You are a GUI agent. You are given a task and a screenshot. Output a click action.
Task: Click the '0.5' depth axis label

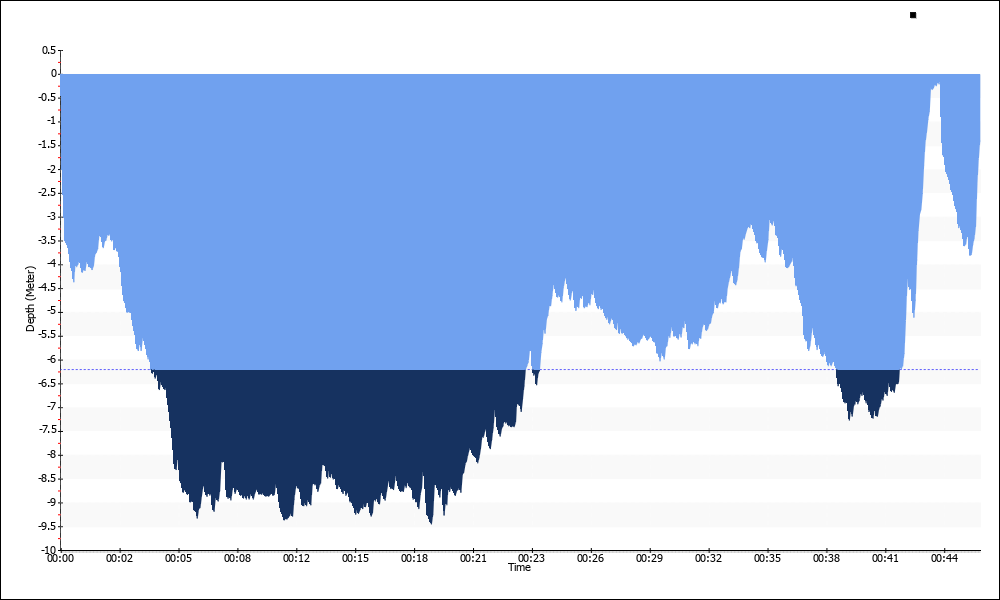[x=48, y=50]
